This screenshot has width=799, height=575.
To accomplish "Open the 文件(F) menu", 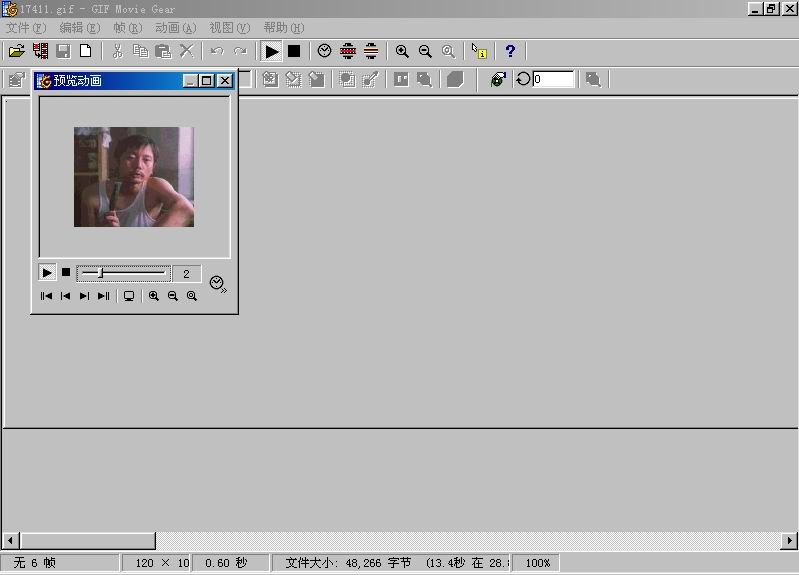I will pyautogui.click(x=25, y=28).
